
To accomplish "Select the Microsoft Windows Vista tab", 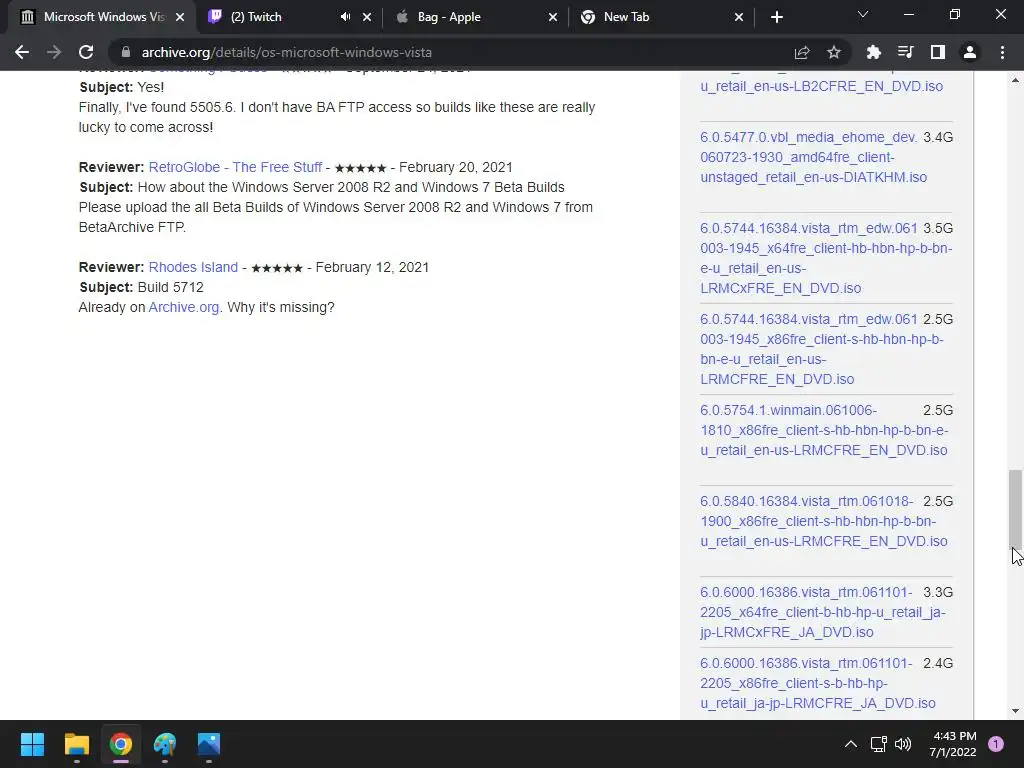I will 104,17.
